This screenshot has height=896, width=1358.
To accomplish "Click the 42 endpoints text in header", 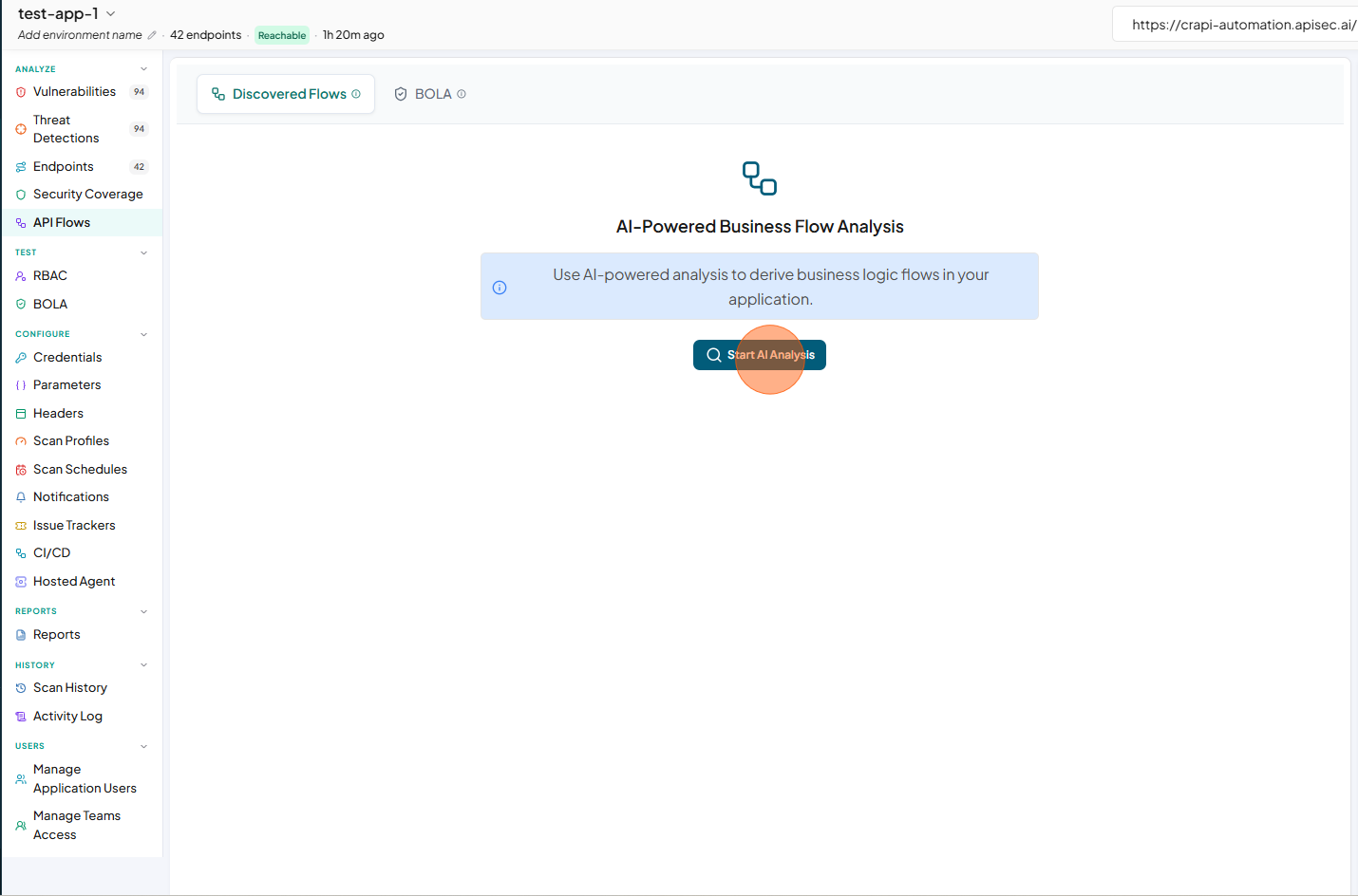I will (206, 35).
